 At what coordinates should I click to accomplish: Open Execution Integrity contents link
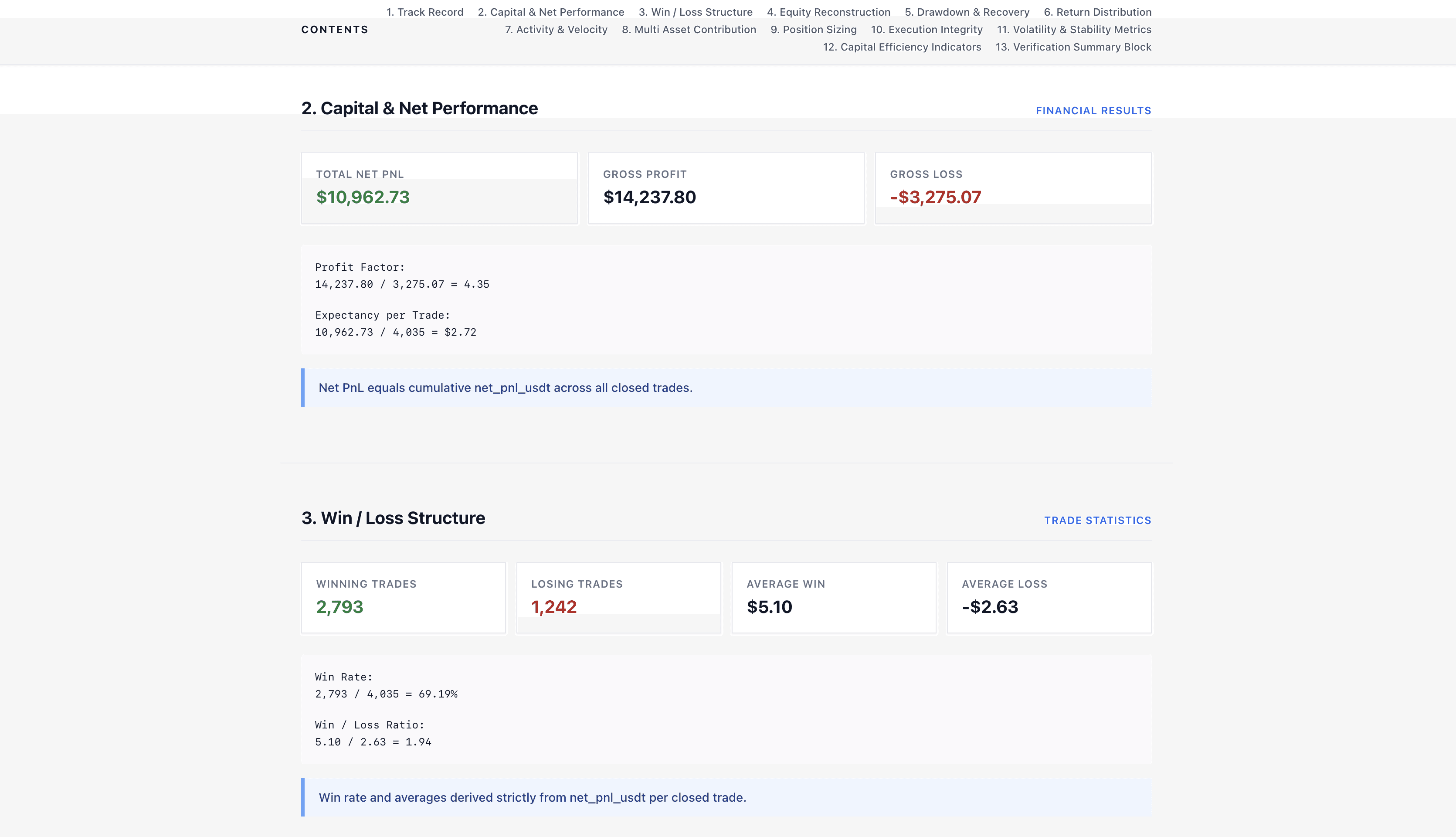click(926, 29)
